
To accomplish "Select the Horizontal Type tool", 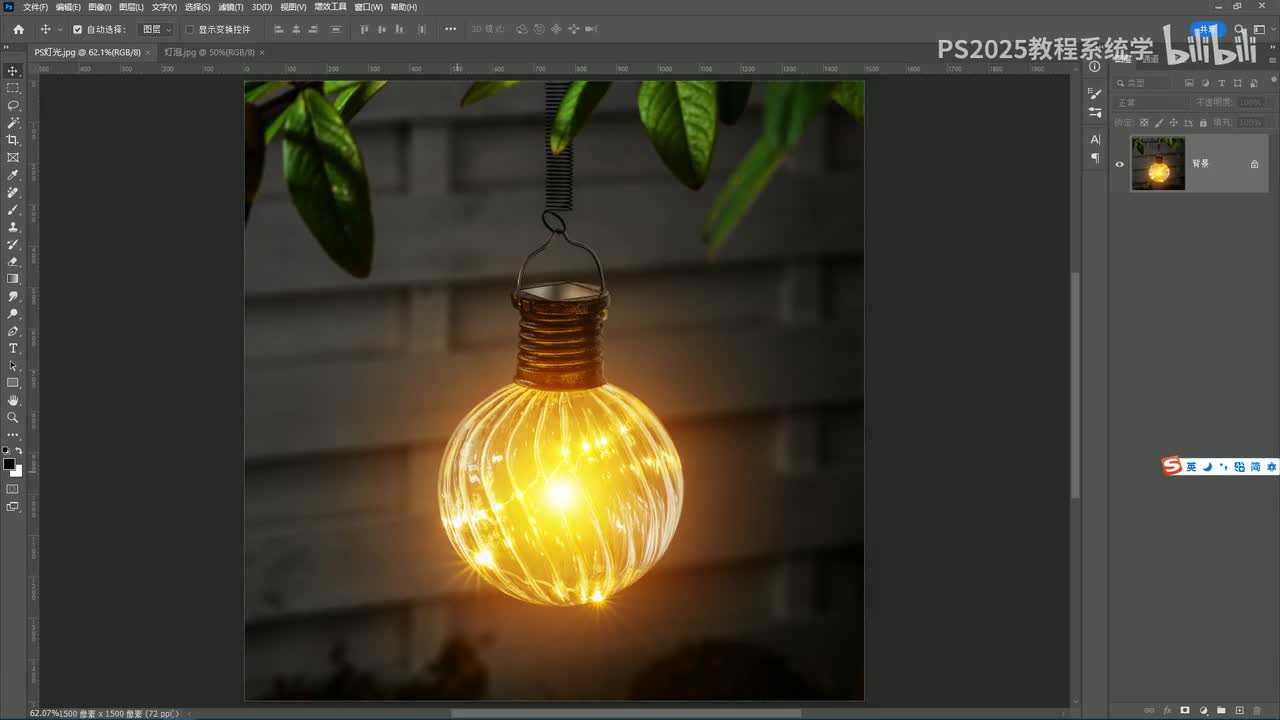I will (13, 348).
